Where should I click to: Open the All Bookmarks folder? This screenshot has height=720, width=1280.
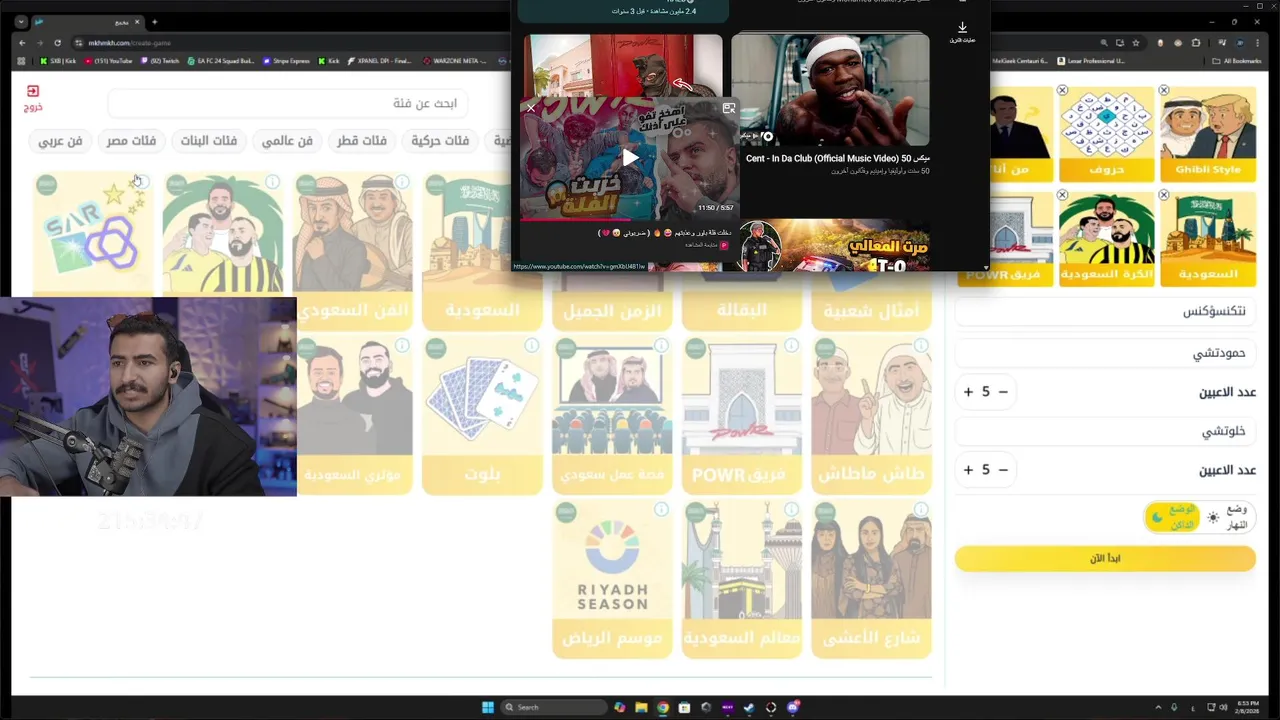(x=1238, y=61)
